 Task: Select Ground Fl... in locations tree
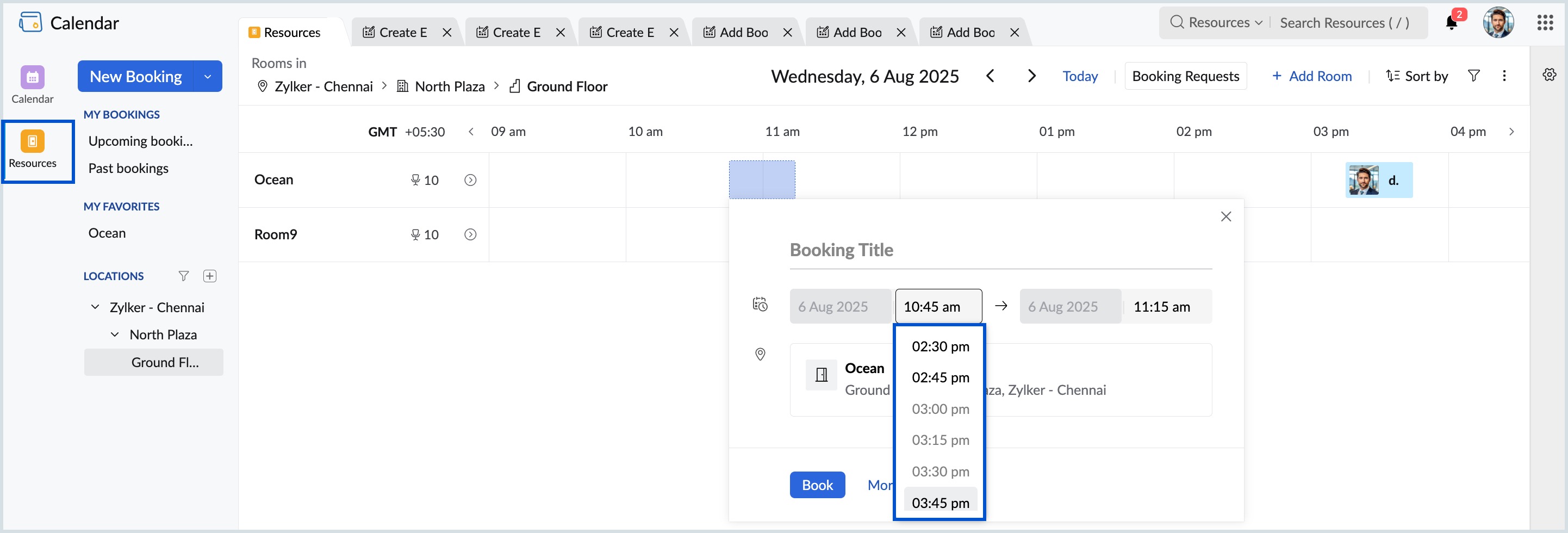(x=154, y=362)
